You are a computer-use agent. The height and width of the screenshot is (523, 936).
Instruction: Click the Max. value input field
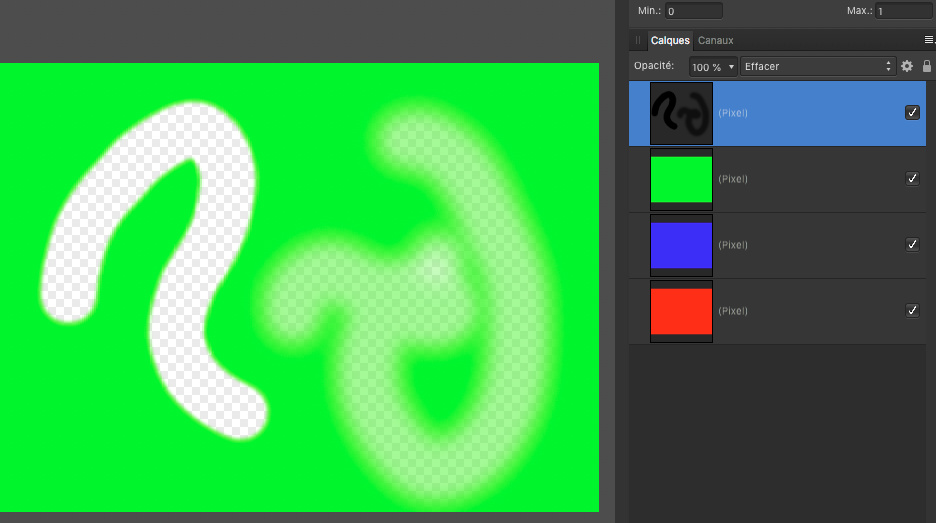(903, 11)
